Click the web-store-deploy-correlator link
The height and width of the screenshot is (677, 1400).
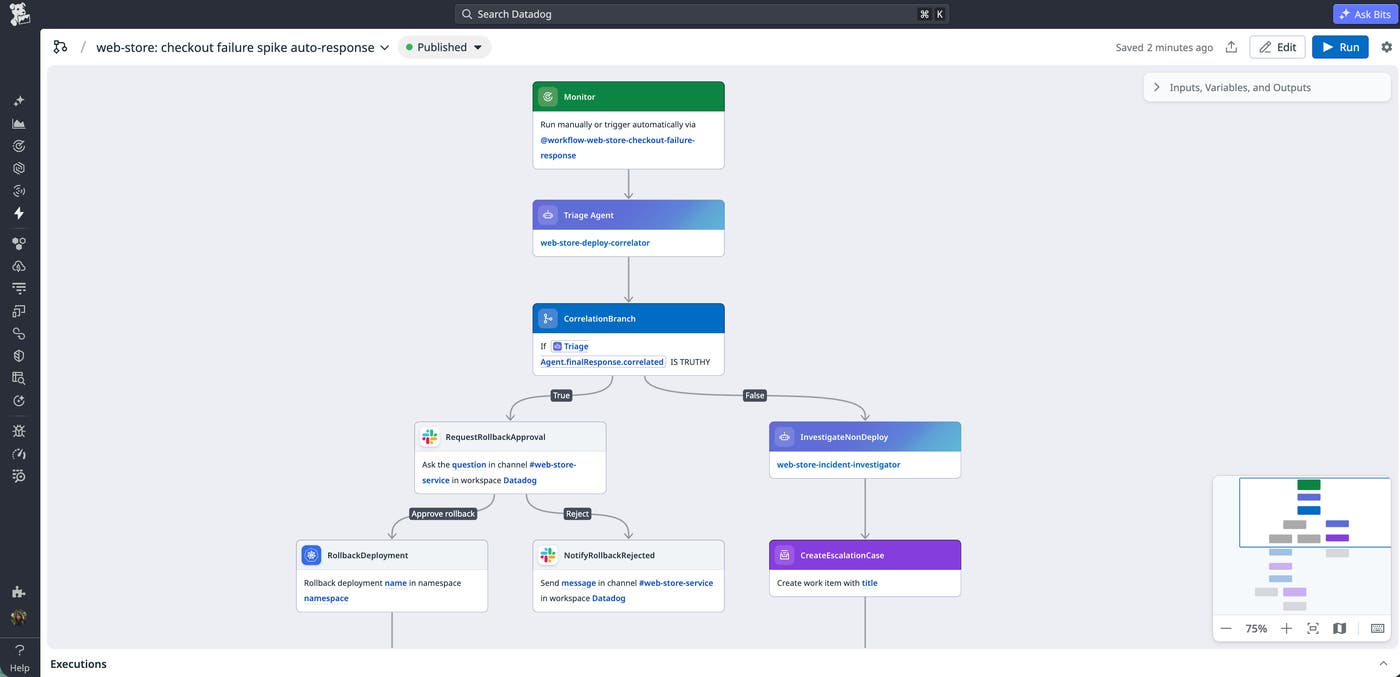(x=595, y=243)
